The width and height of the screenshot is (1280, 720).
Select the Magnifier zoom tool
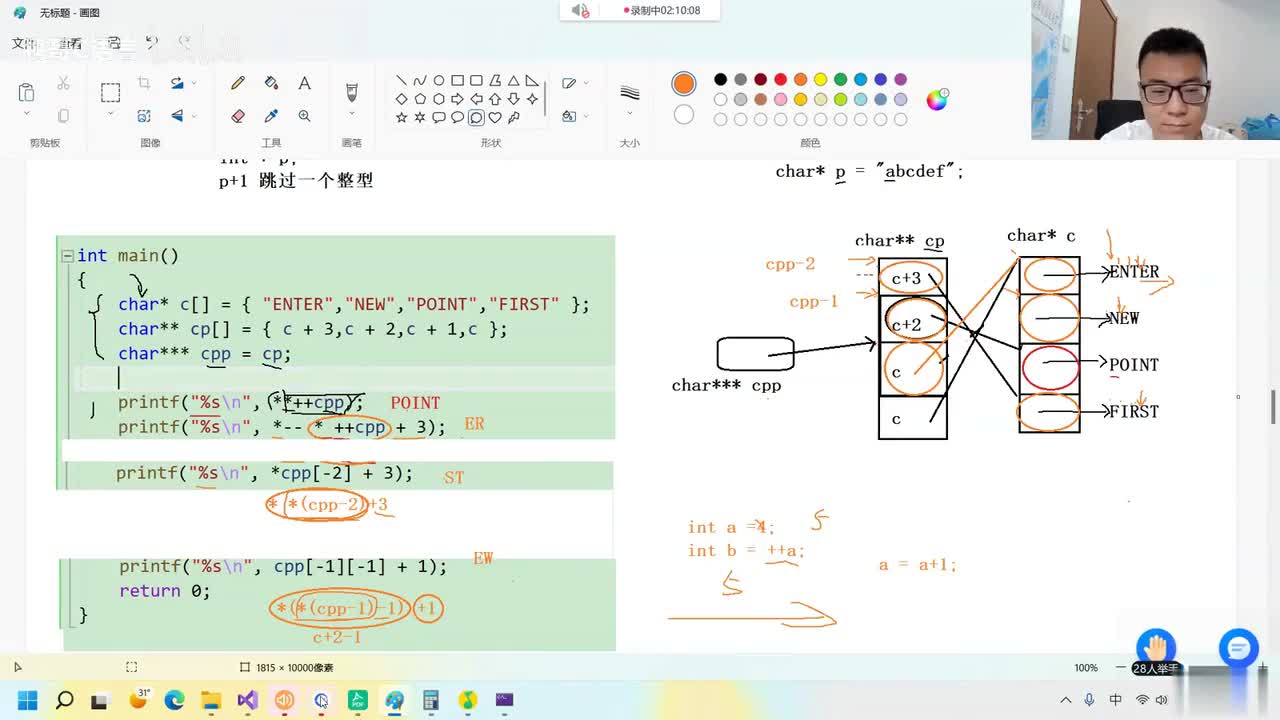click(304, 116)
